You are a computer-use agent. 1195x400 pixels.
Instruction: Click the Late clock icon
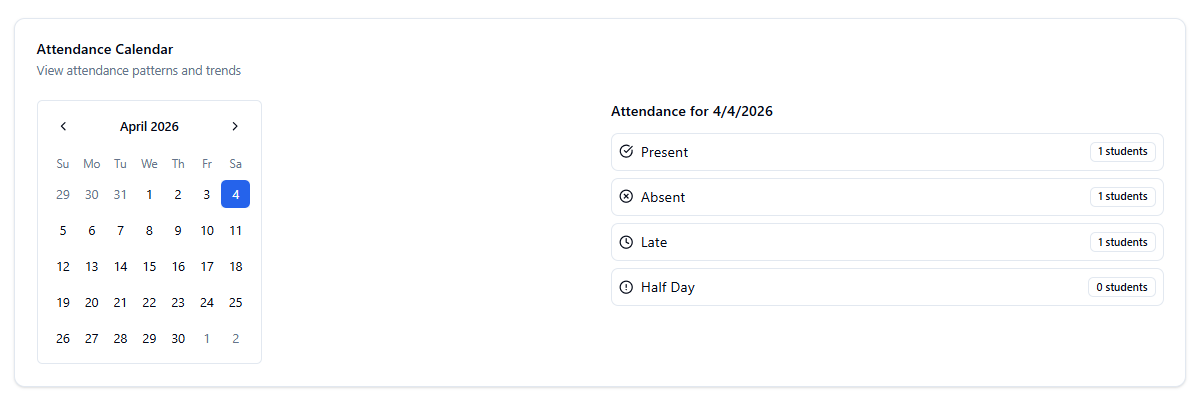click(627, 242)
